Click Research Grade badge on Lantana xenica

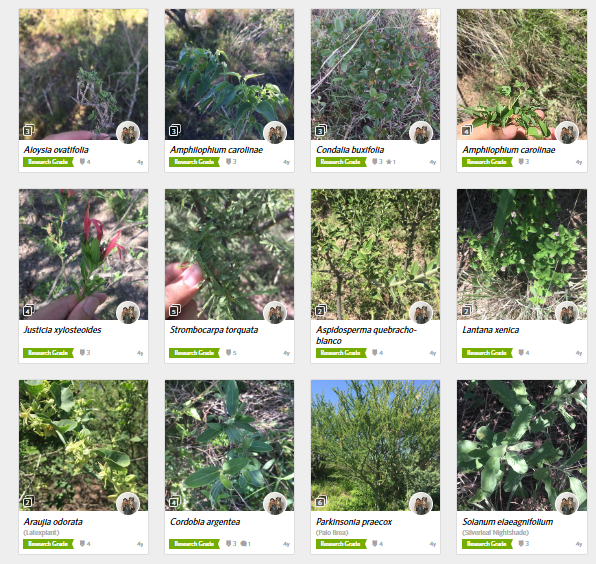pyautogui.click(x=487, y=353)
